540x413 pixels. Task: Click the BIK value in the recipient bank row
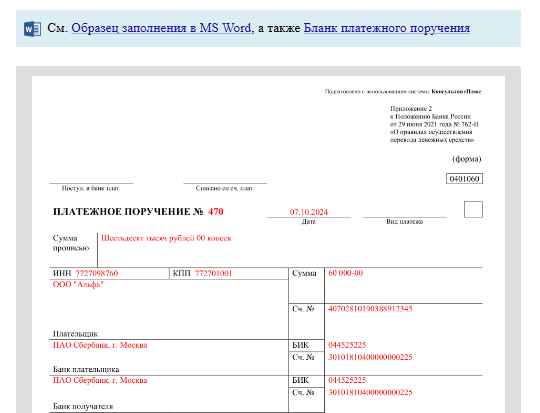coord(347,380)
